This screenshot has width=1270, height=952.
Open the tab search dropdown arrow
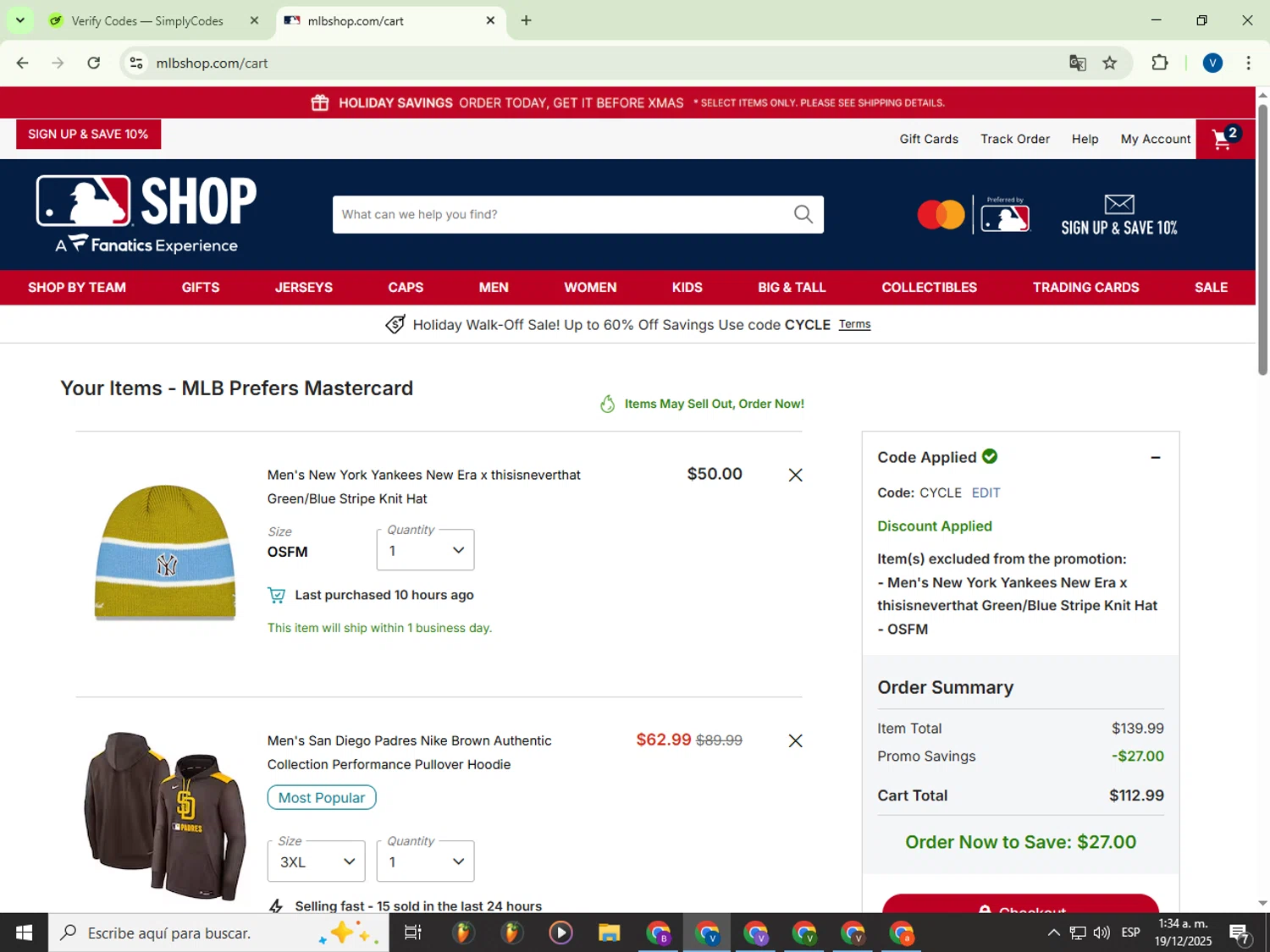point(19,20)
